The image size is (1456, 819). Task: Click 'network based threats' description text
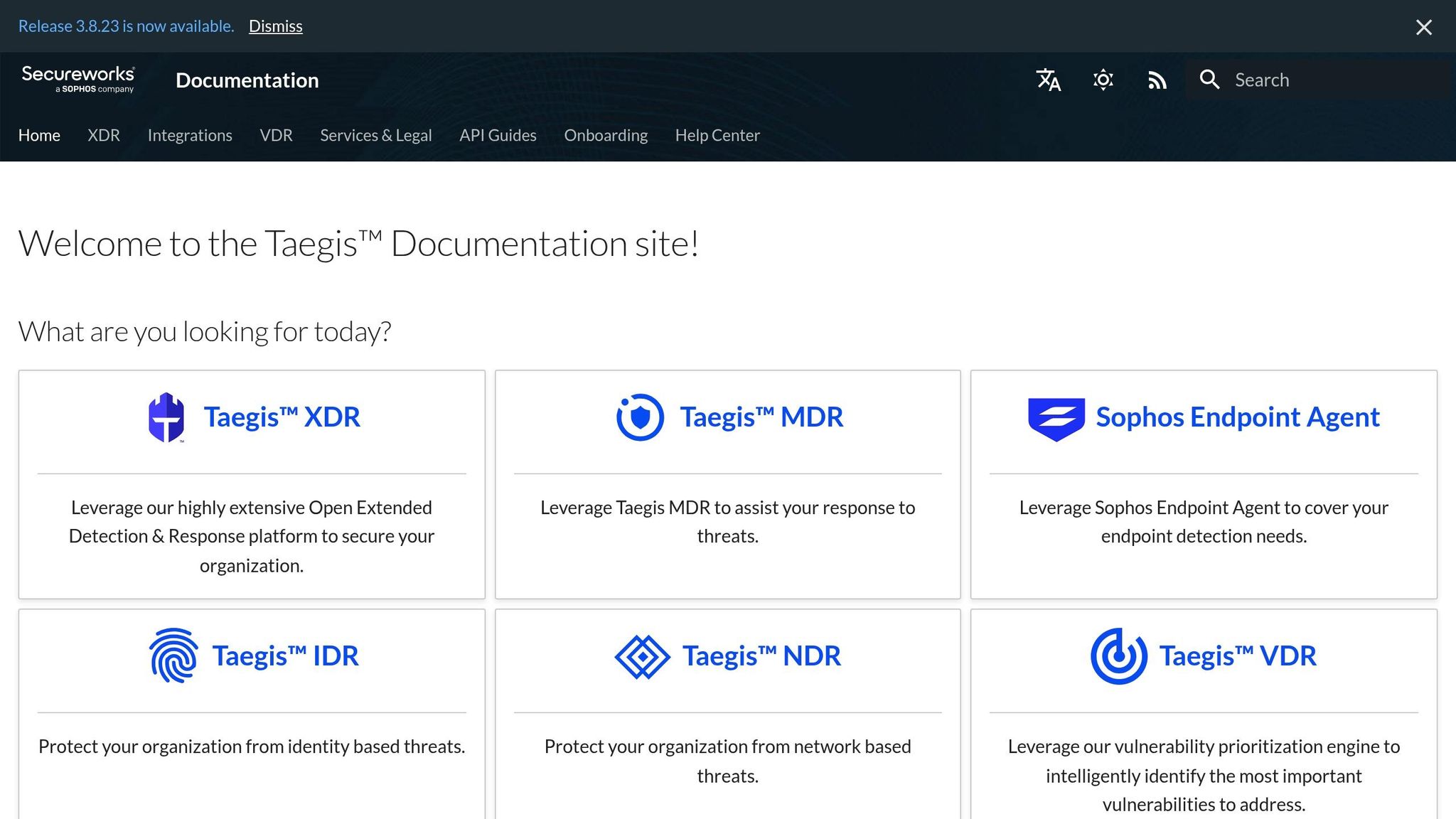click(x=728, y=761)
